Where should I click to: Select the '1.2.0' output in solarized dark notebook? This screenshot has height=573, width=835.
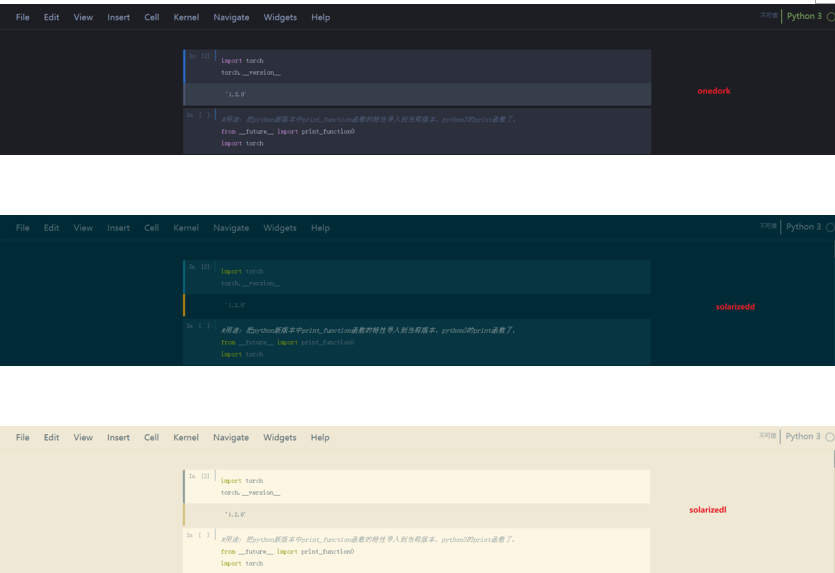[x=235, y=305]
